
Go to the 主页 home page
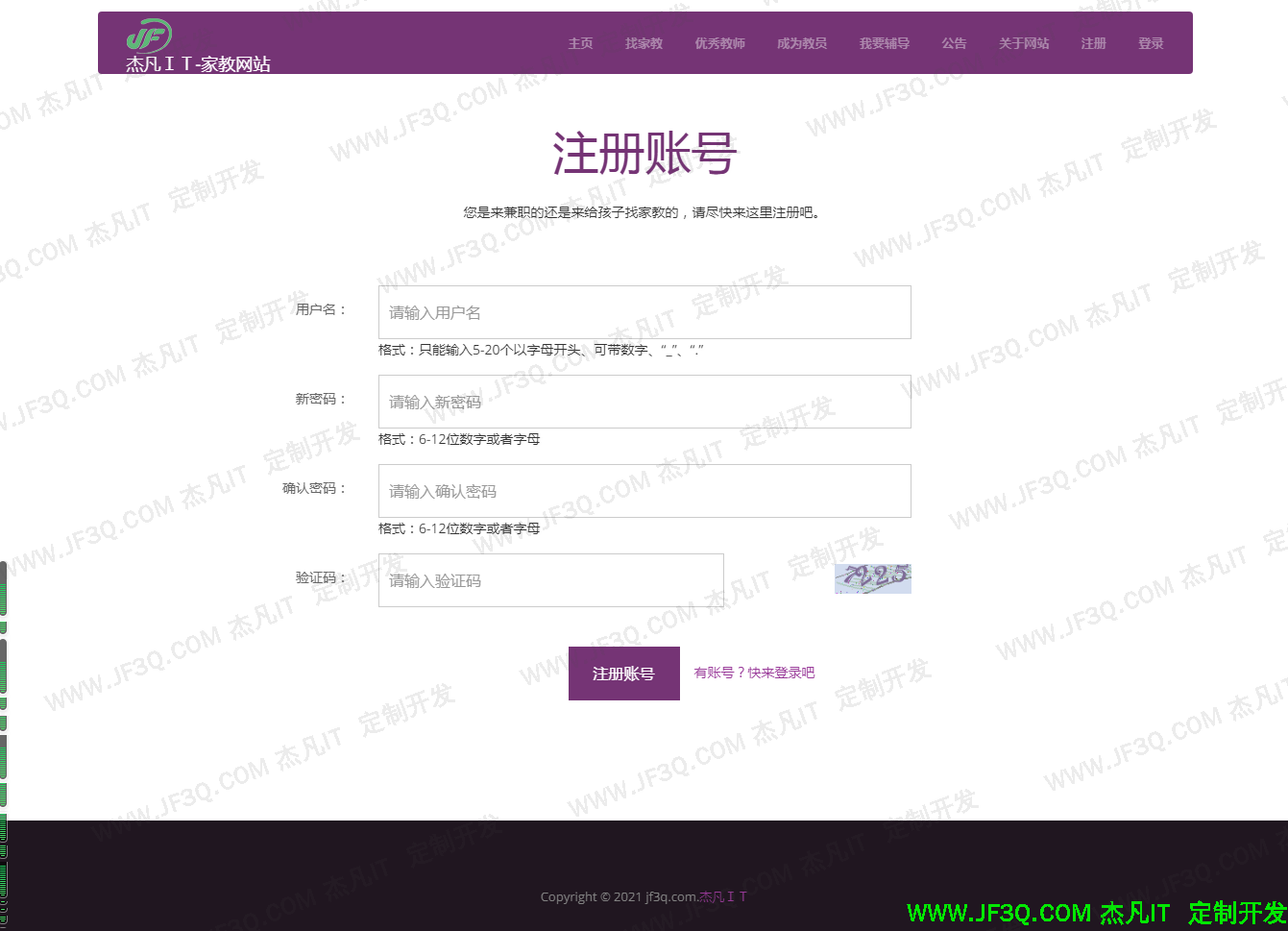pos(580,43)
